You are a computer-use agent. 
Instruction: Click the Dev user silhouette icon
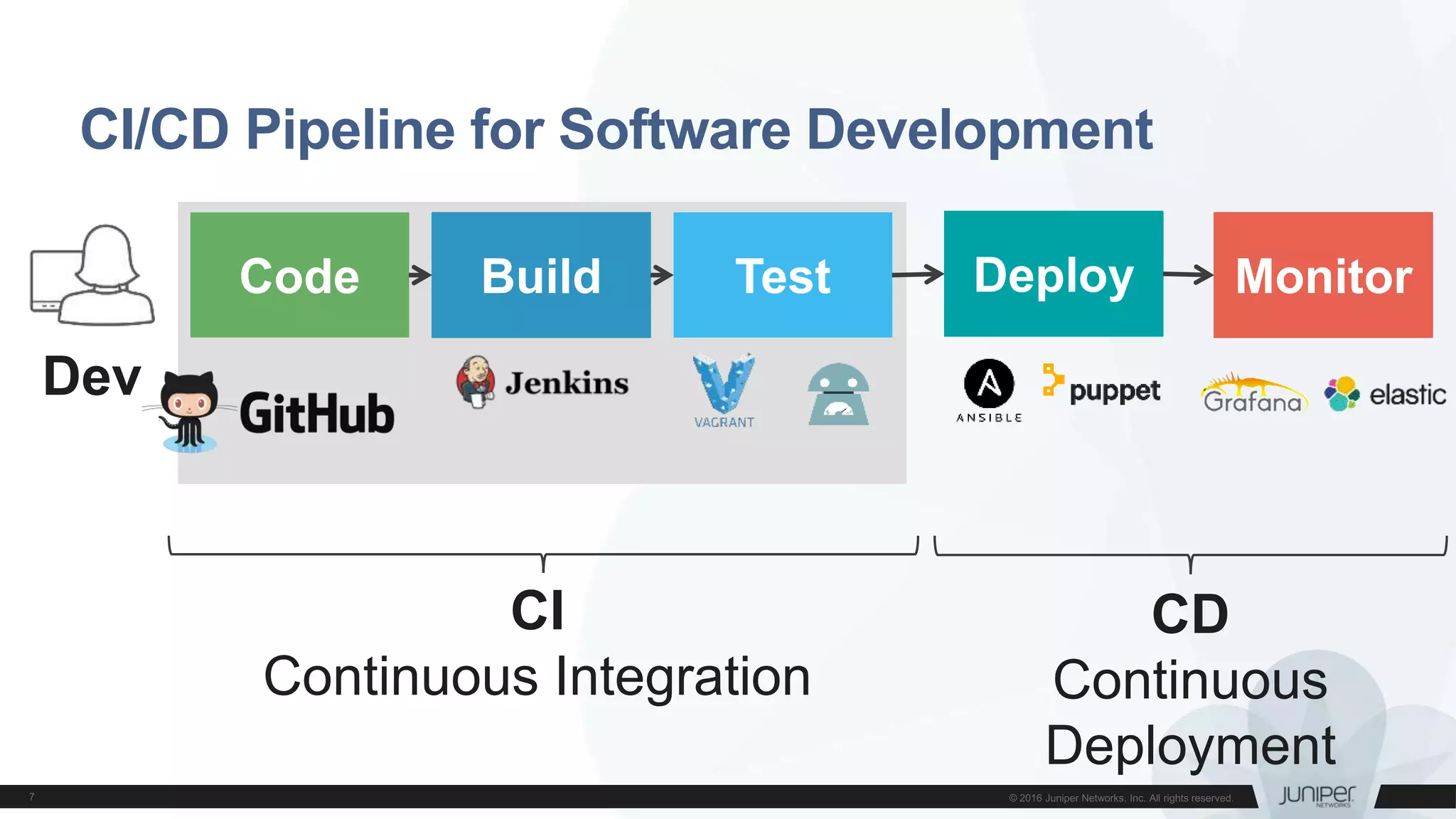click(x=92, y=275)
